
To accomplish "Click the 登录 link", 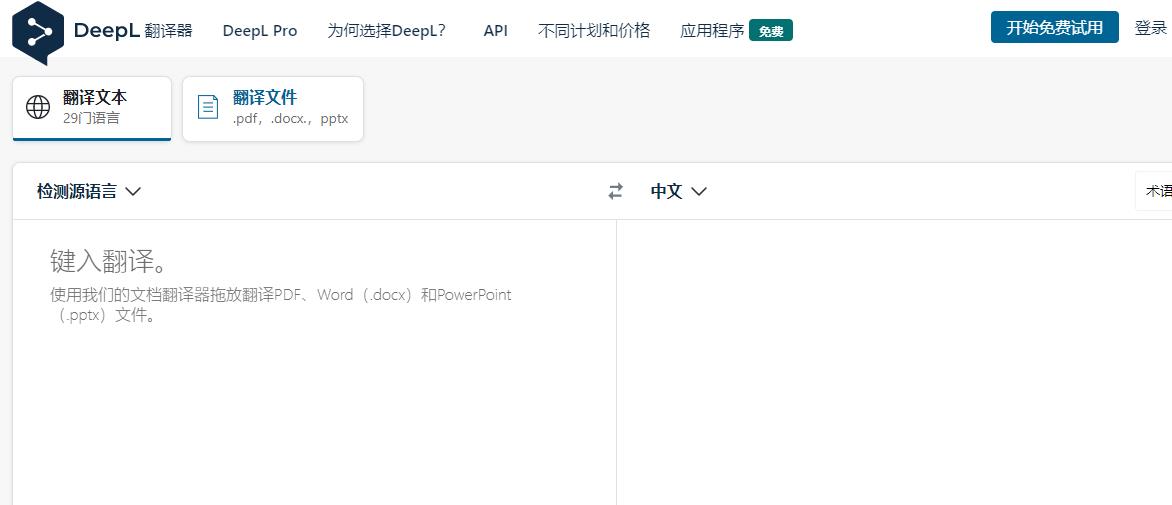I will pos(1150,28).
